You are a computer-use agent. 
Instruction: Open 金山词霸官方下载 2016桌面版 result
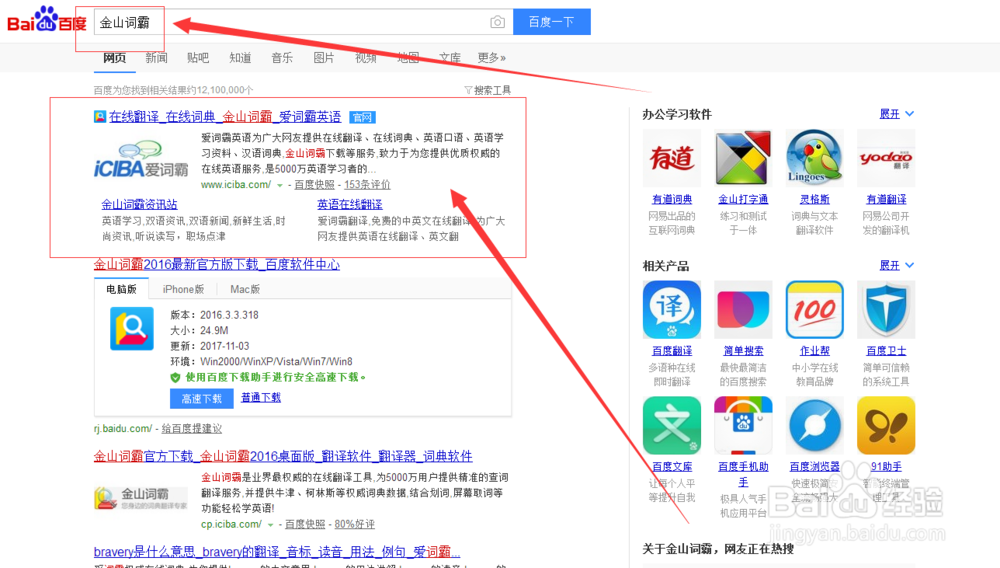point(283,456)
